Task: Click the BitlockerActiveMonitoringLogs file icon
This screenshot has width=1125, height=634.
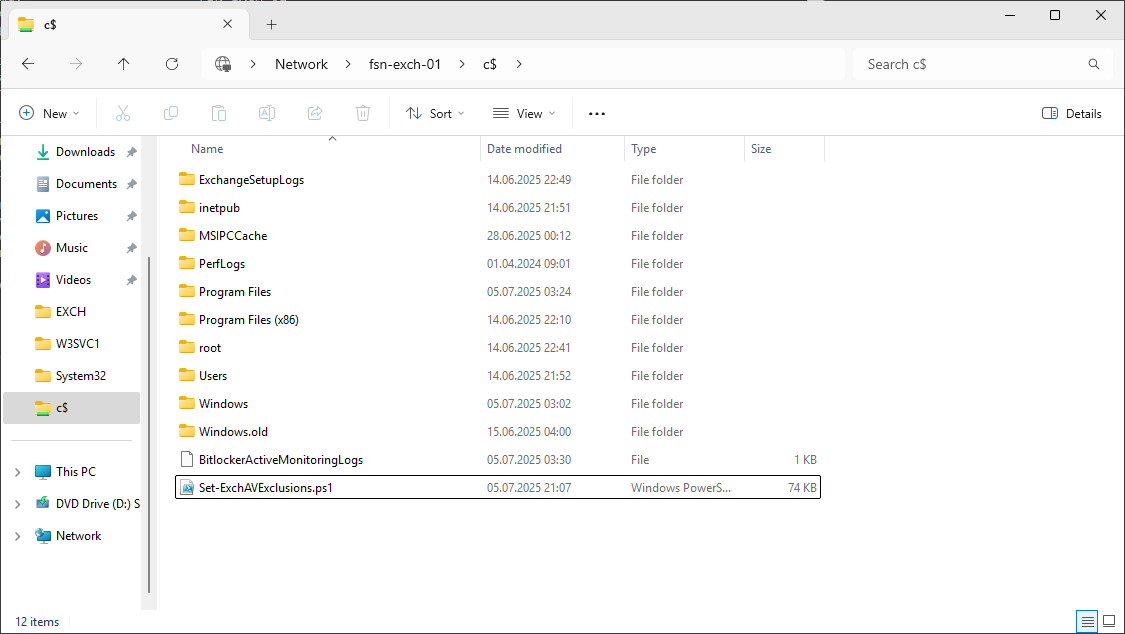Action: tap(187, 460)
